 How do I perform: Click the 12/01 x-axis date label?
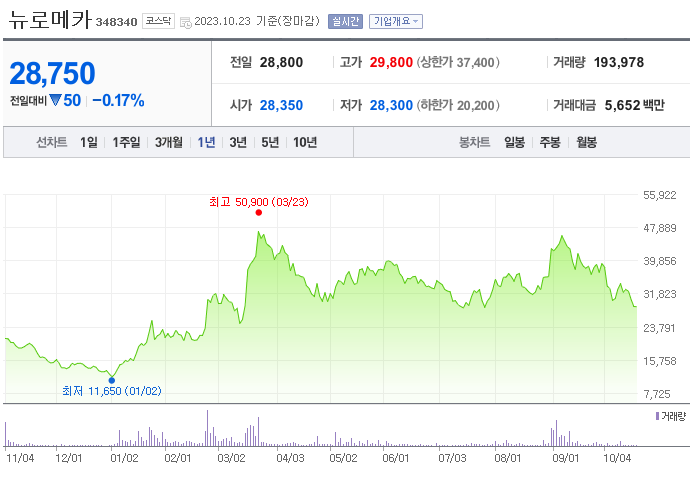69,458
